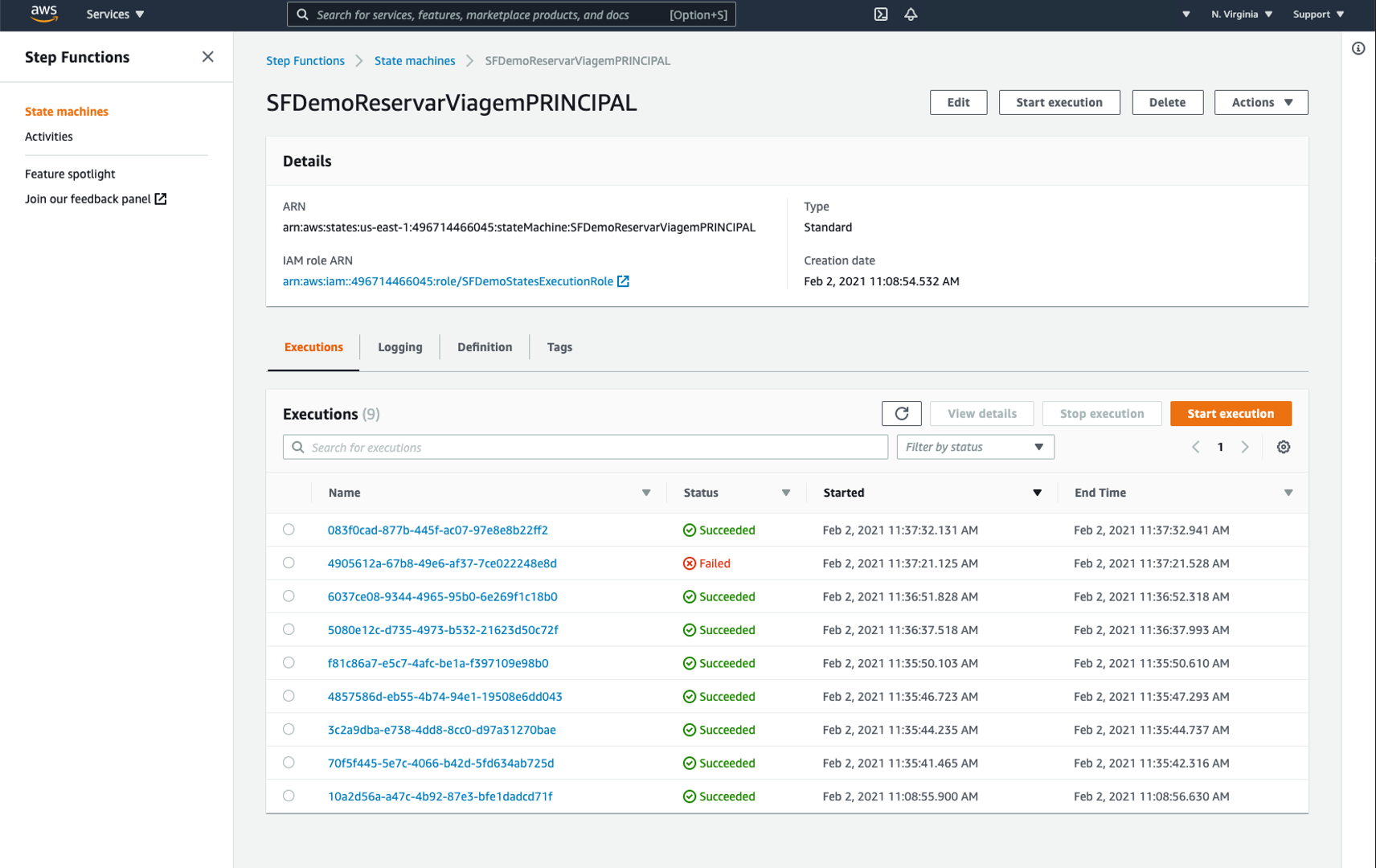Switch to the Tags tab

[559, 347]
